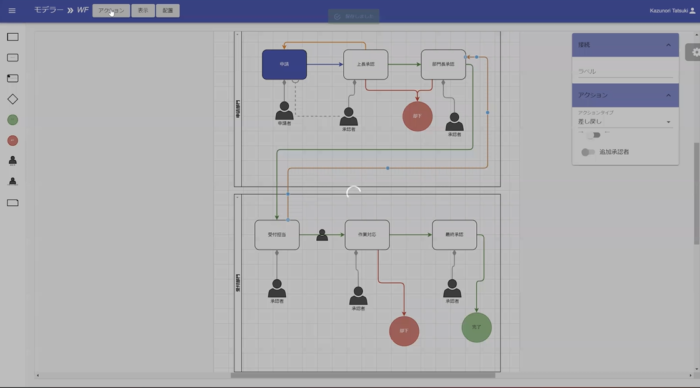This screenshot has width=700, height=388.
Task: Collapse the アクション panel section chevron
Action: (668, 96)
